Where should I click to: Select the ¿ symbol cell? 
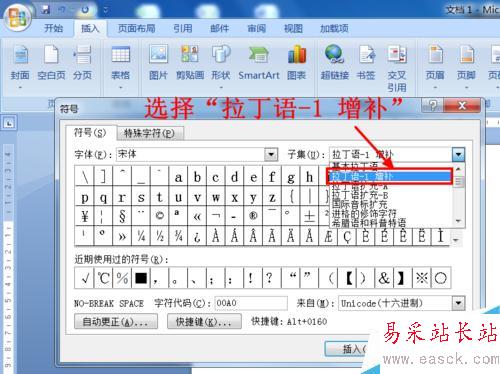click(x=197, y=236)
